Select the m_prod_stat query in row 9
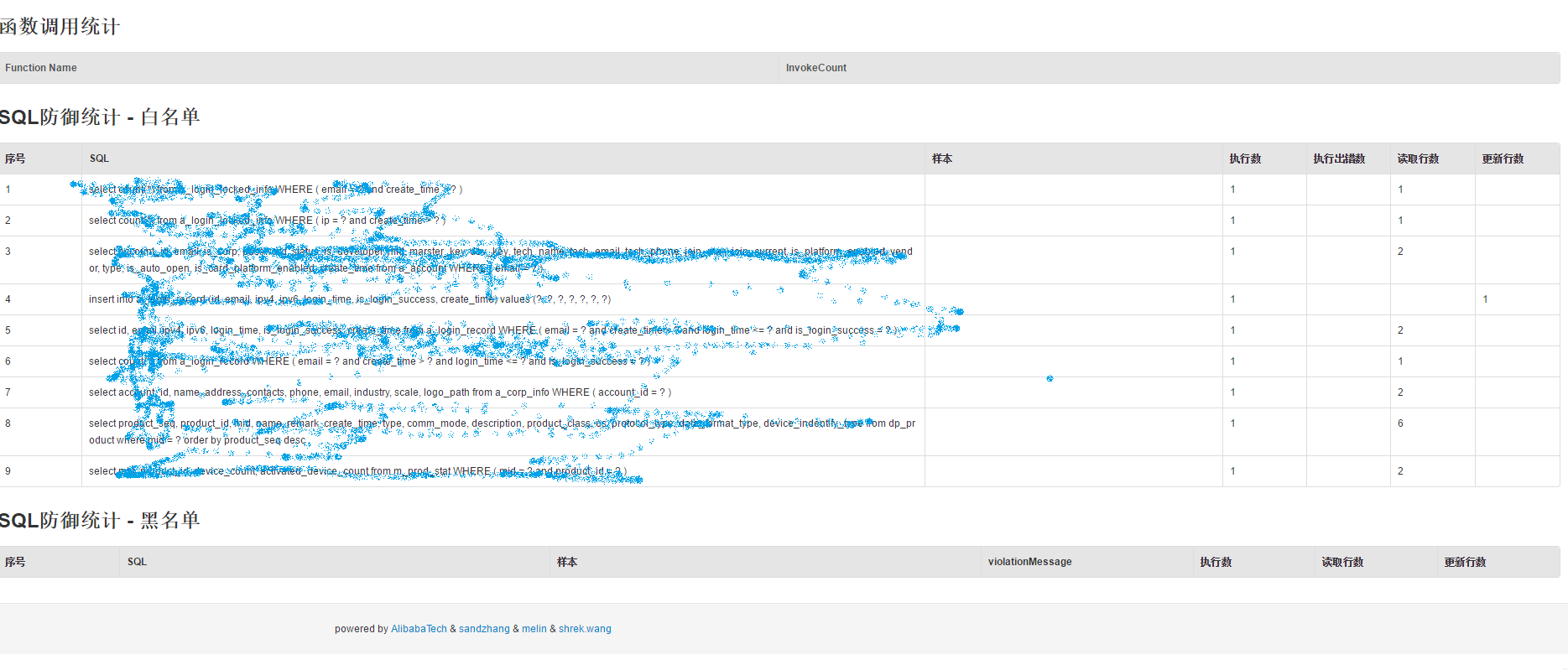 click(x=357, y=471)
